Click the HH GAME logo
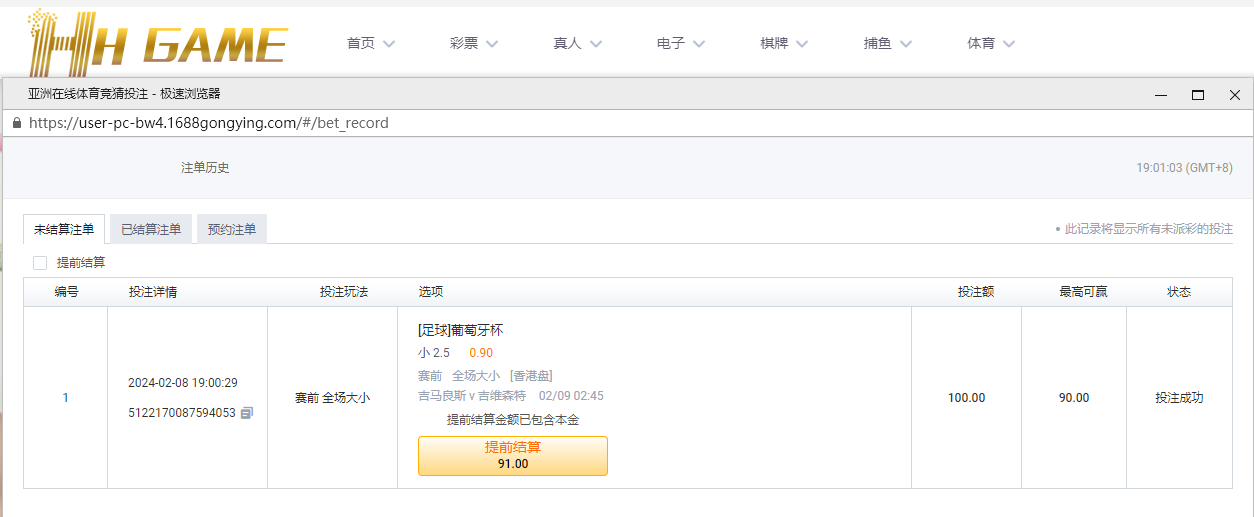Screen dimensions: 1254x517 (158, 43)
